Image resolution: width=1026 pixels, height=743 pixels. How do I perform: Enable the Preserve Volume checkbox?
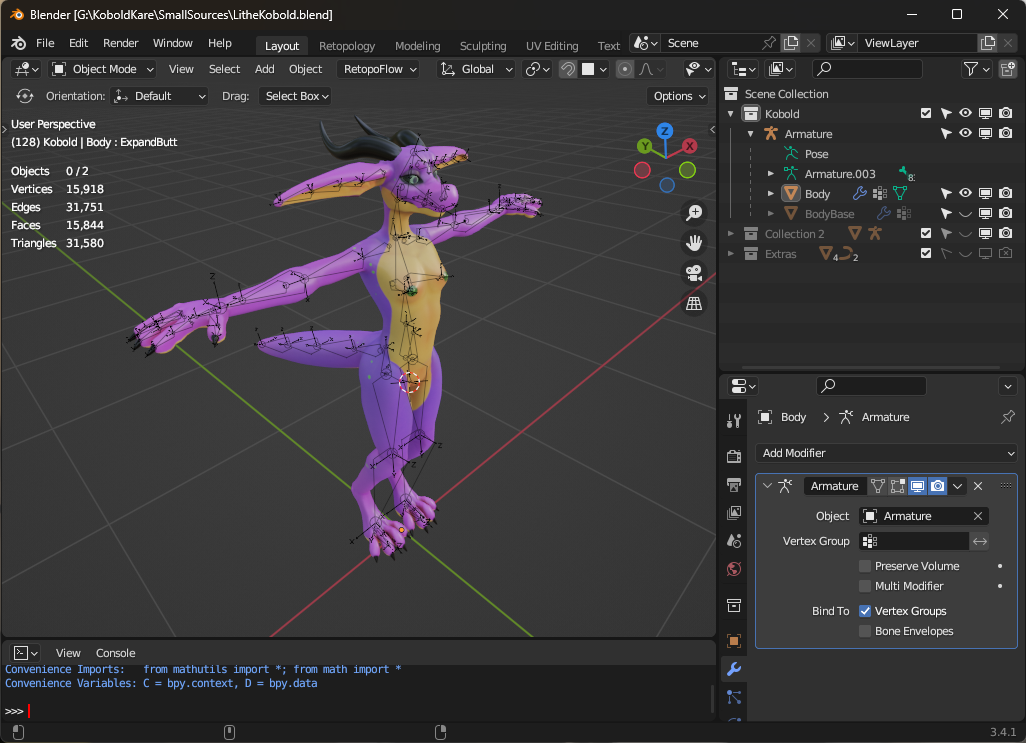click(865, 566)
